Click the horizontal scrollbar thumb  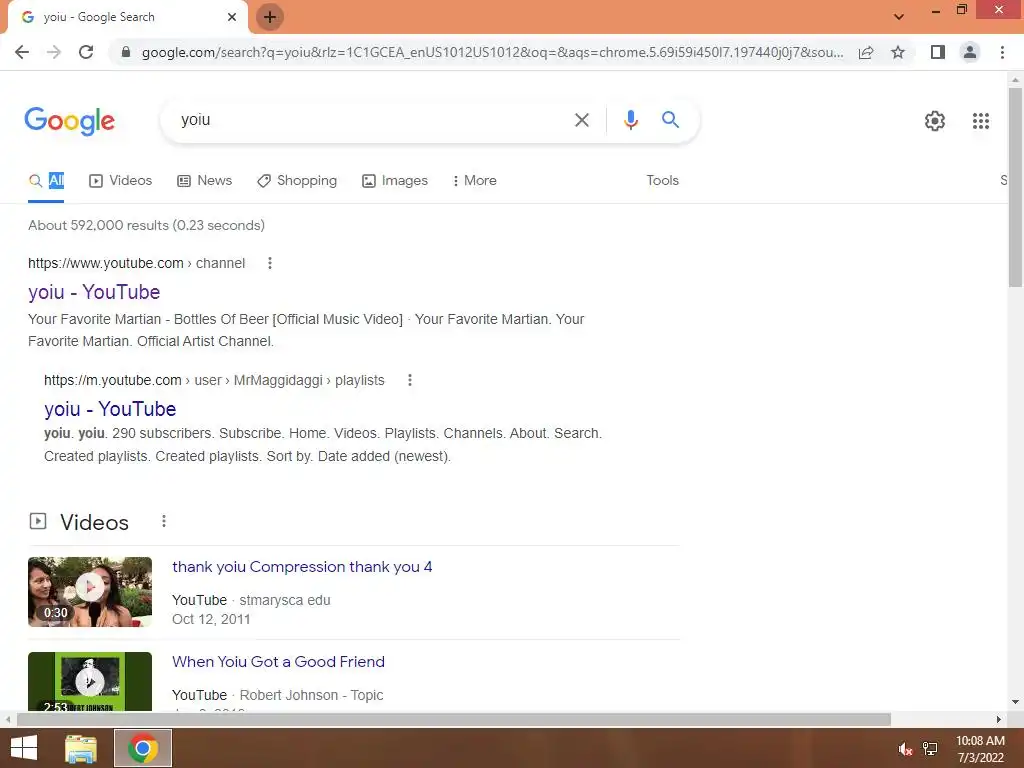tap(454, 719)
